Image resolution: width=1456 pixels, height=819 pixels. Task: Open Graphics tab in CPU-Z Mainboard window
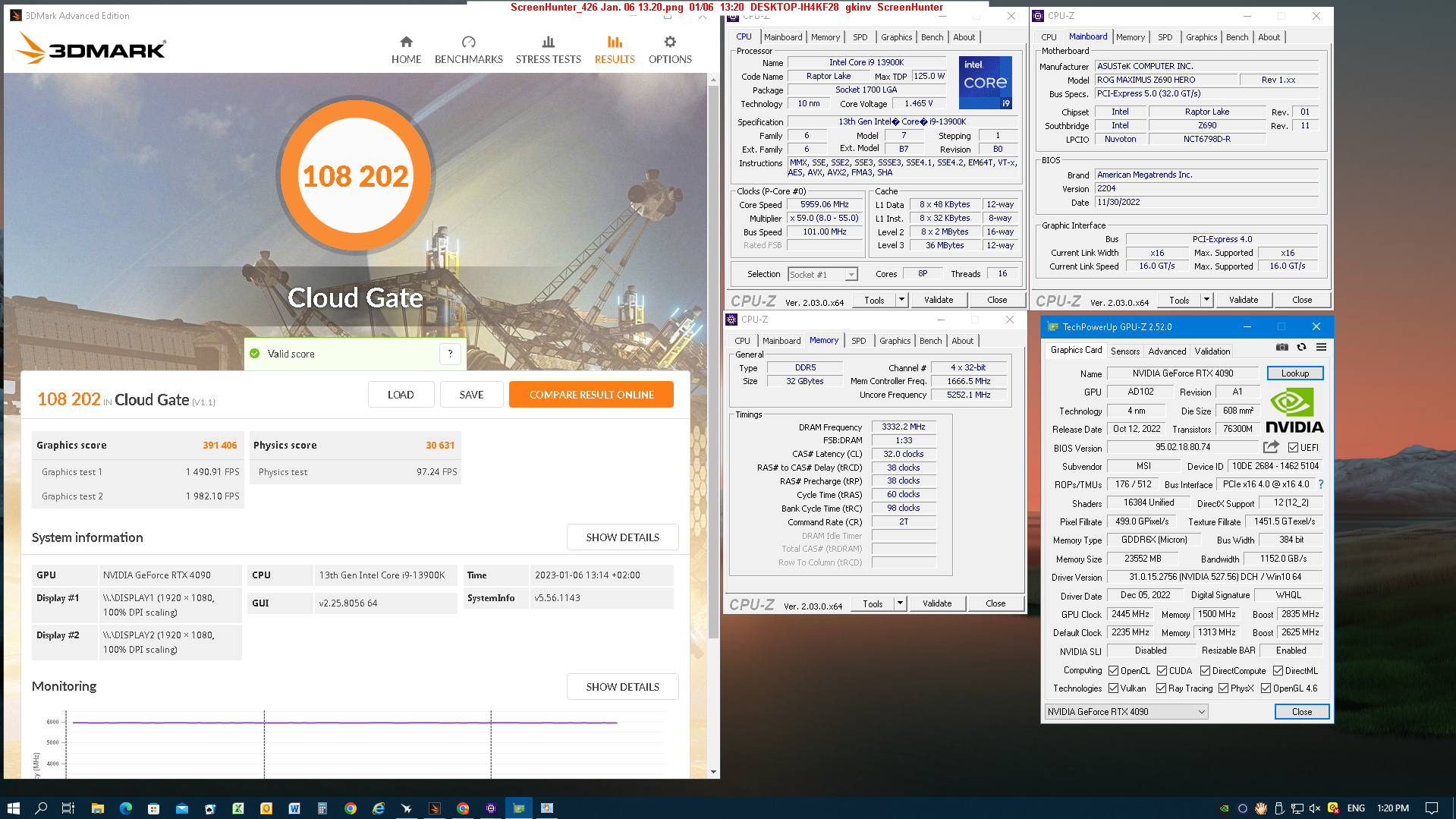point(1201,37)
